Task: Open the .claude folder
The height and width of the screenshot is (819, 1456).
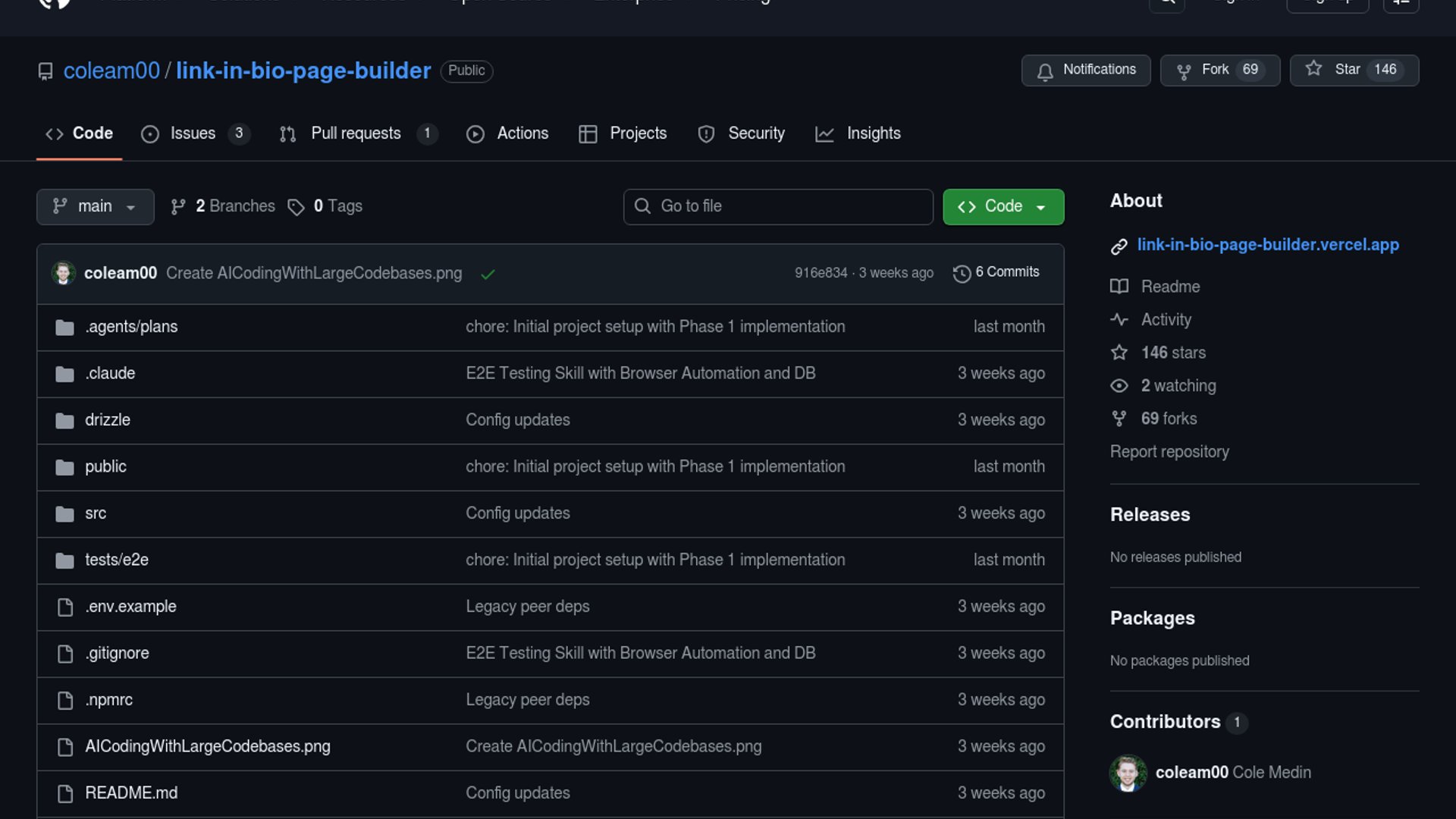Action: (110, 373)
